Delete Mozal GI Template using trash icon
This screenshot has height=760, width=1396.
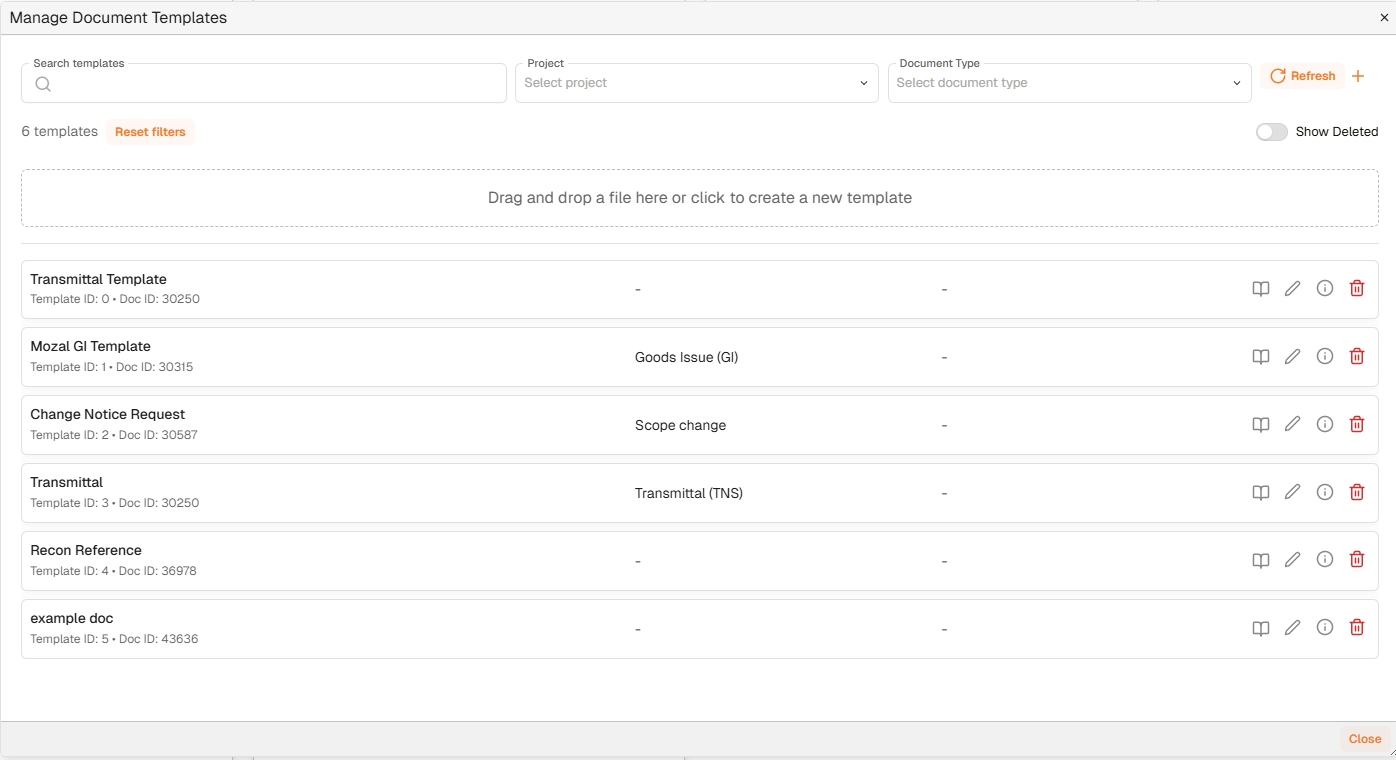[1357, 357]
